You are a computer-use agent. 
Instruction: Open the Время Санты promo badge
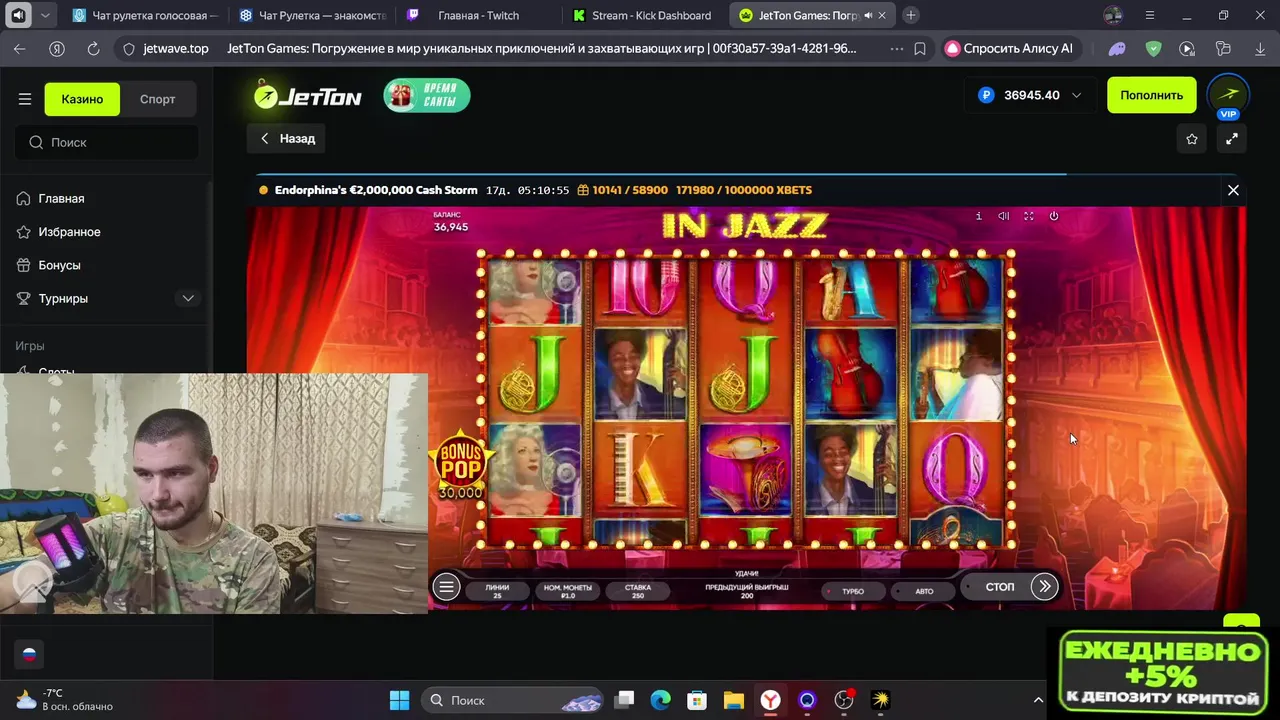pos(427,95)
